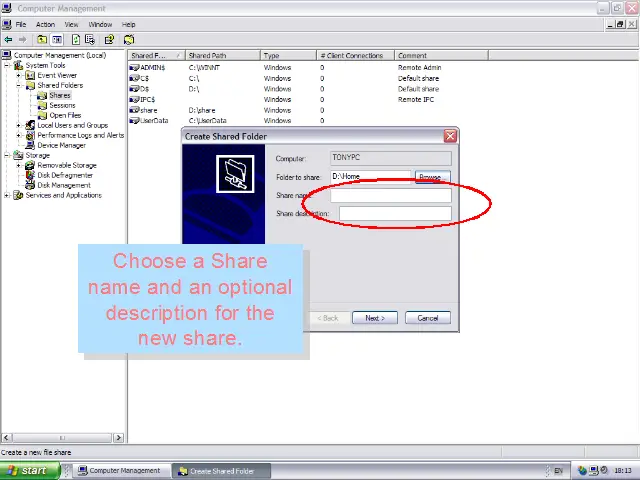This screenshot has width=640, height=480.
Task: Select Disk Defragmenter in the tree
Action: pos(64,175)
